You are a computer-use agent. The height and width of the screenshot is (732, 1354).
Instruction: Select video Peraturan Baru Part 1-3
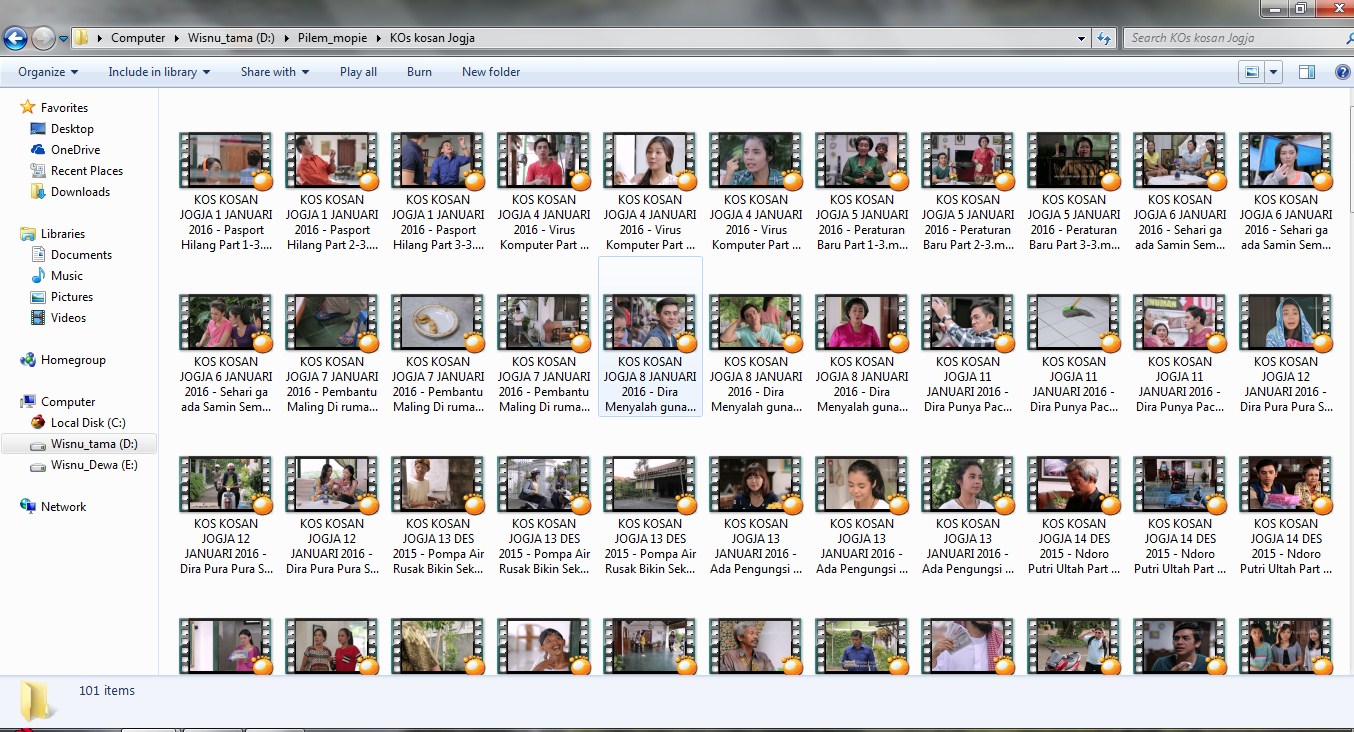point(862,191)
